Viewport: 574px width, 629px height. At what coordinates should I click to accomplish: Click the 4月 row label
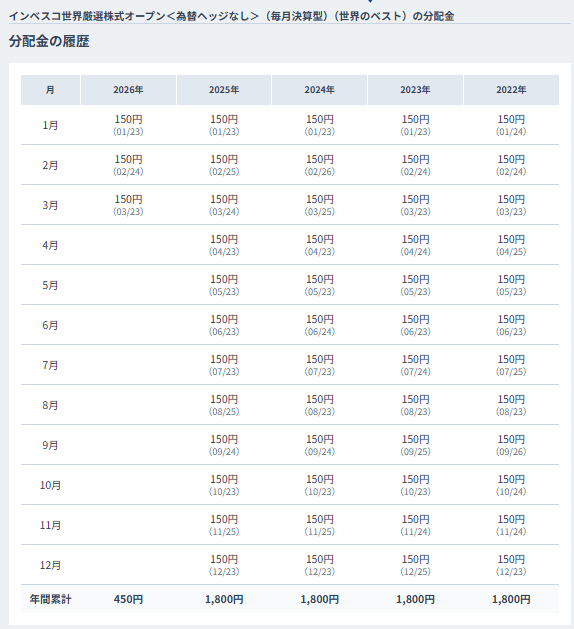(50, 245)
